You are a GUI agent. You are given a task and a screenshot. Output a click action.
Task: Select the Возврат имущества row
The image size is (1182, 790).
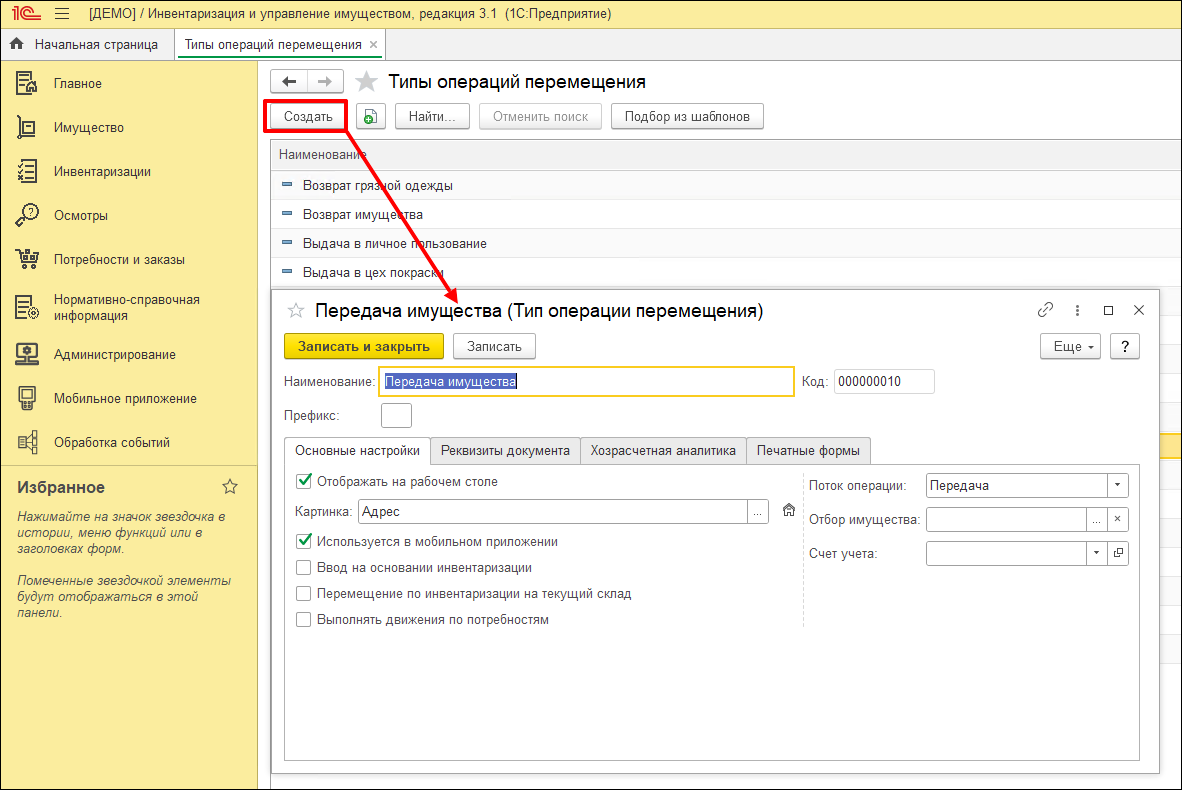726,214
